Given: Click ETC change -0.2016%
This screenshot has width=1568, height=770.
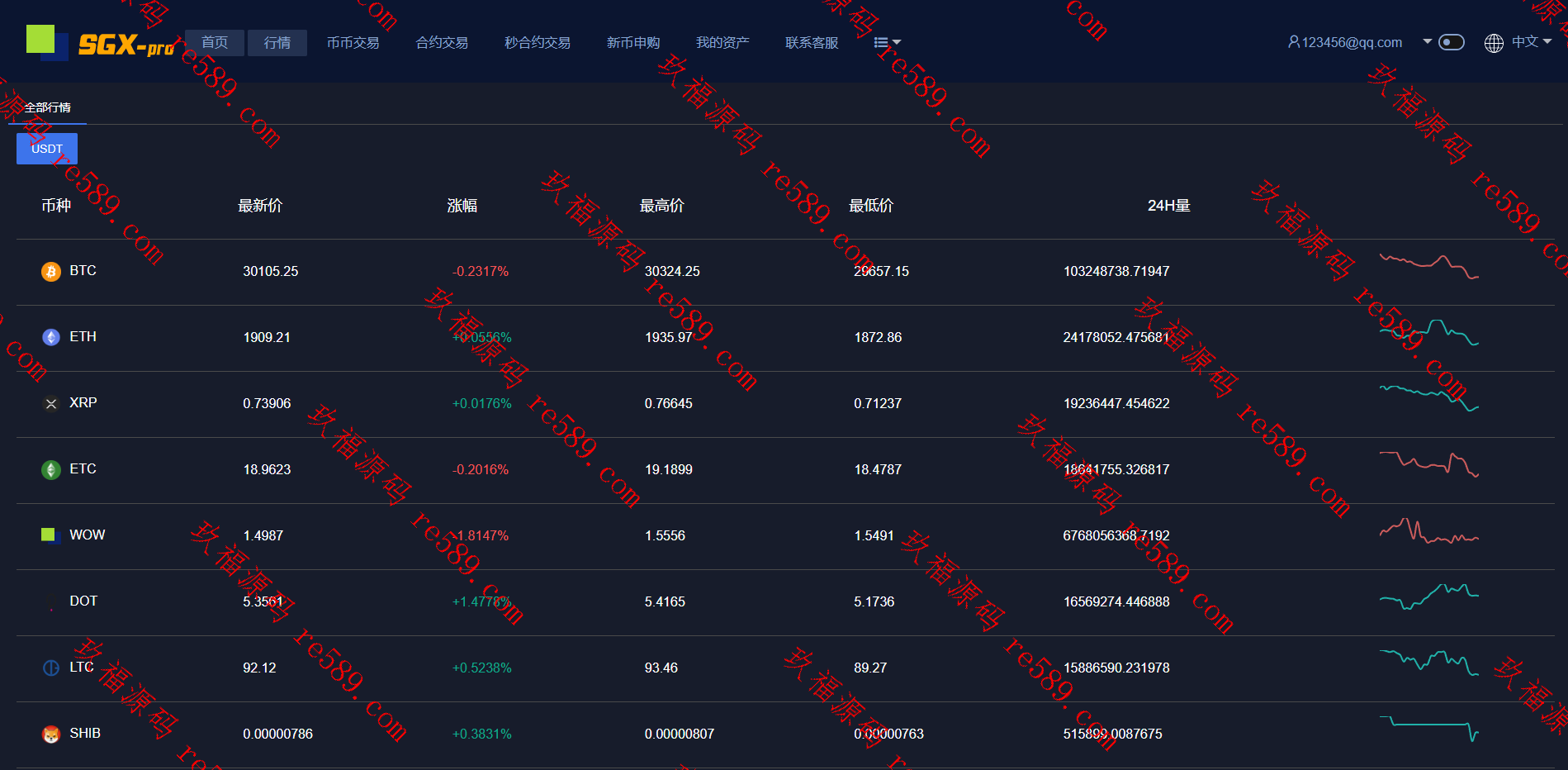Looking at the screenshot, I should 481,470.
